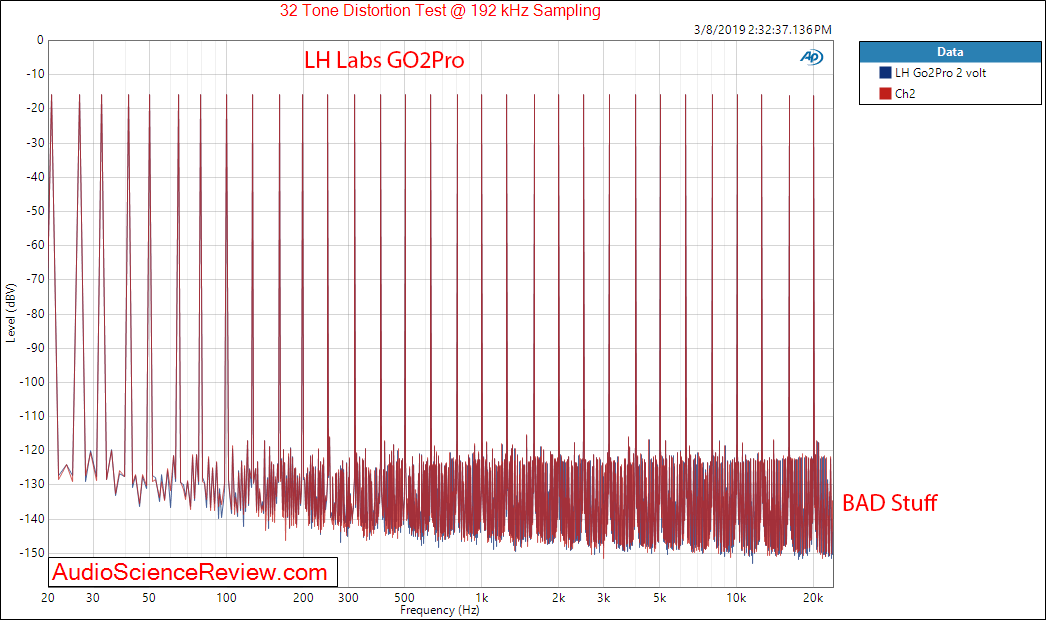This screenshot has width=1046, height=620.
Task: Click the '1k' frequency axis tick label
Action: pyautogui.click(x=482, y=598)
